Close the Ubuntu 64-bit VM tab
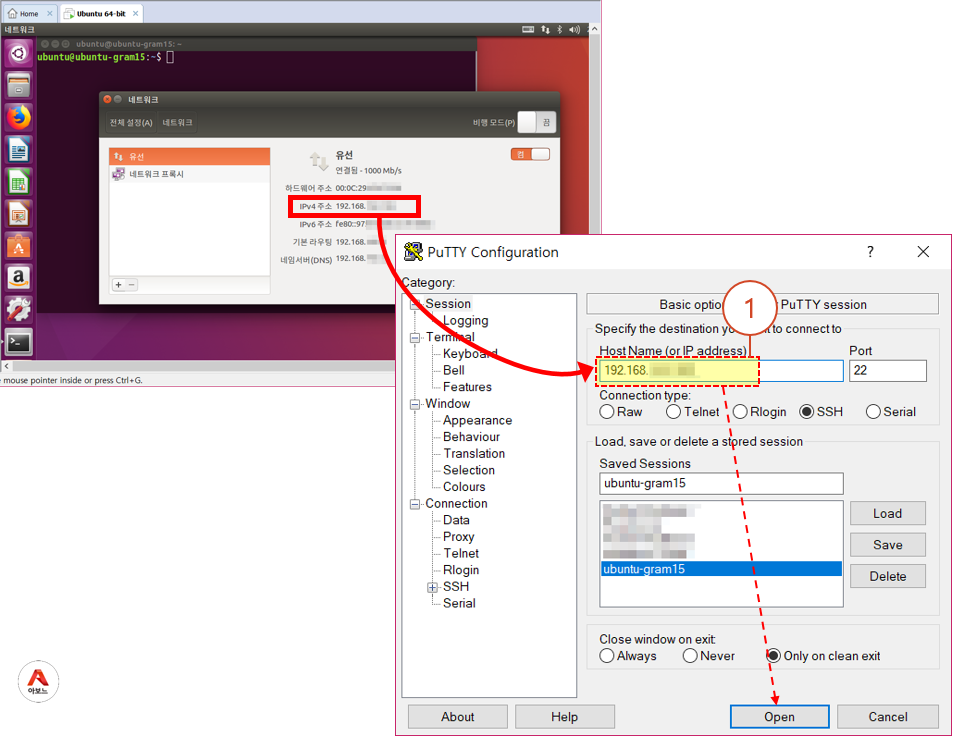The height and width of the screenshot is (742, 958). click(136, 13)
